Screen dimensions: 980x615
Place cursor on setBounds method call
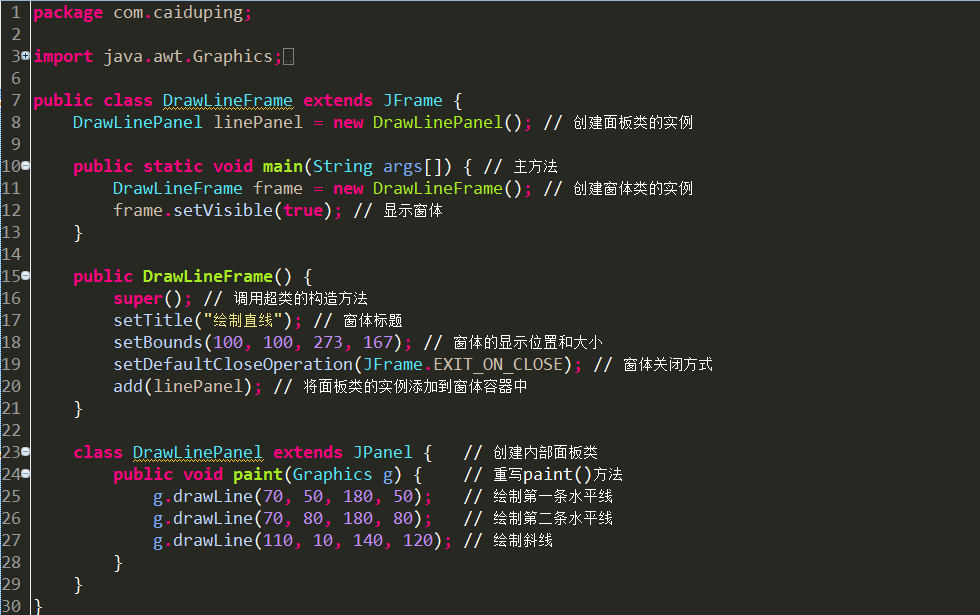pyautogui.click(x=158, y=342)
